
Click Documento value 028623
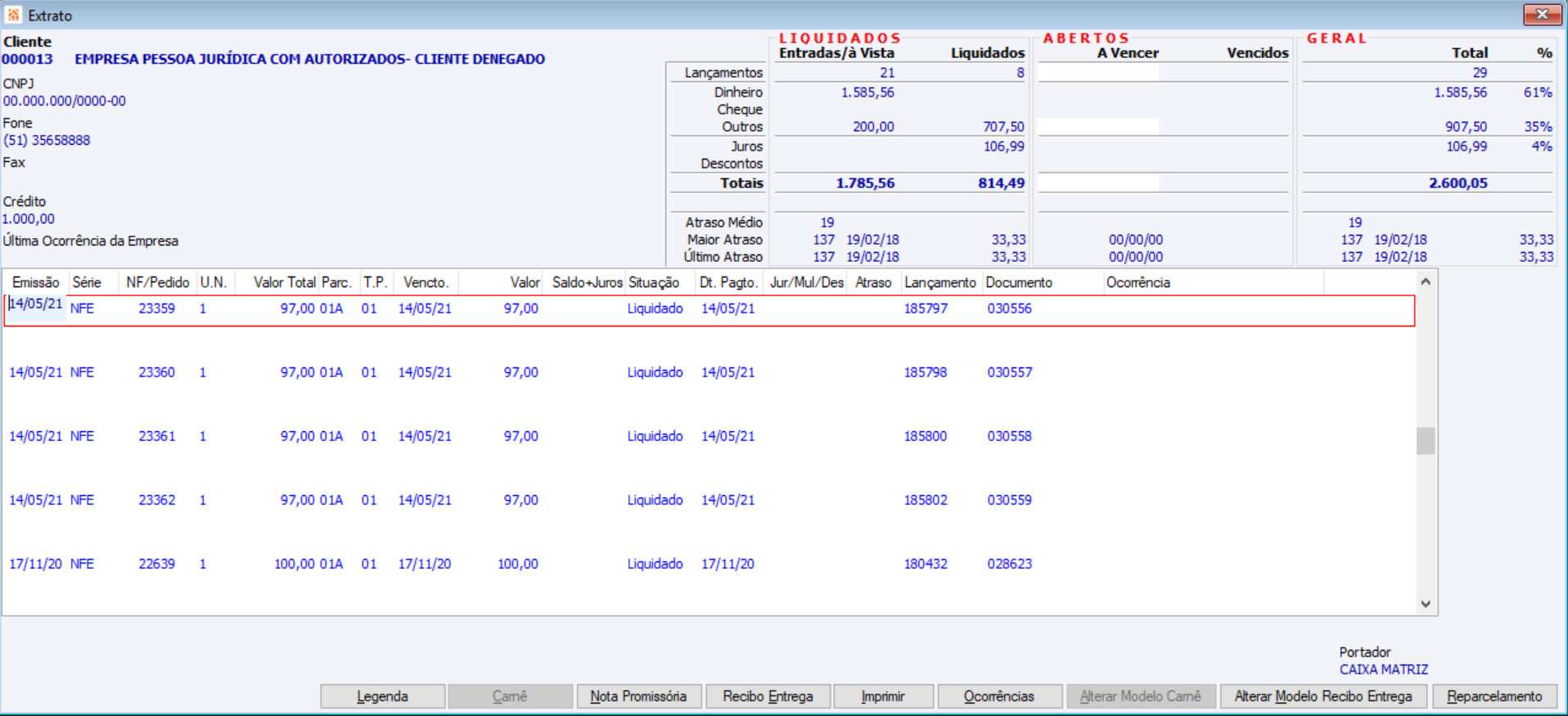coord(1009,564)
